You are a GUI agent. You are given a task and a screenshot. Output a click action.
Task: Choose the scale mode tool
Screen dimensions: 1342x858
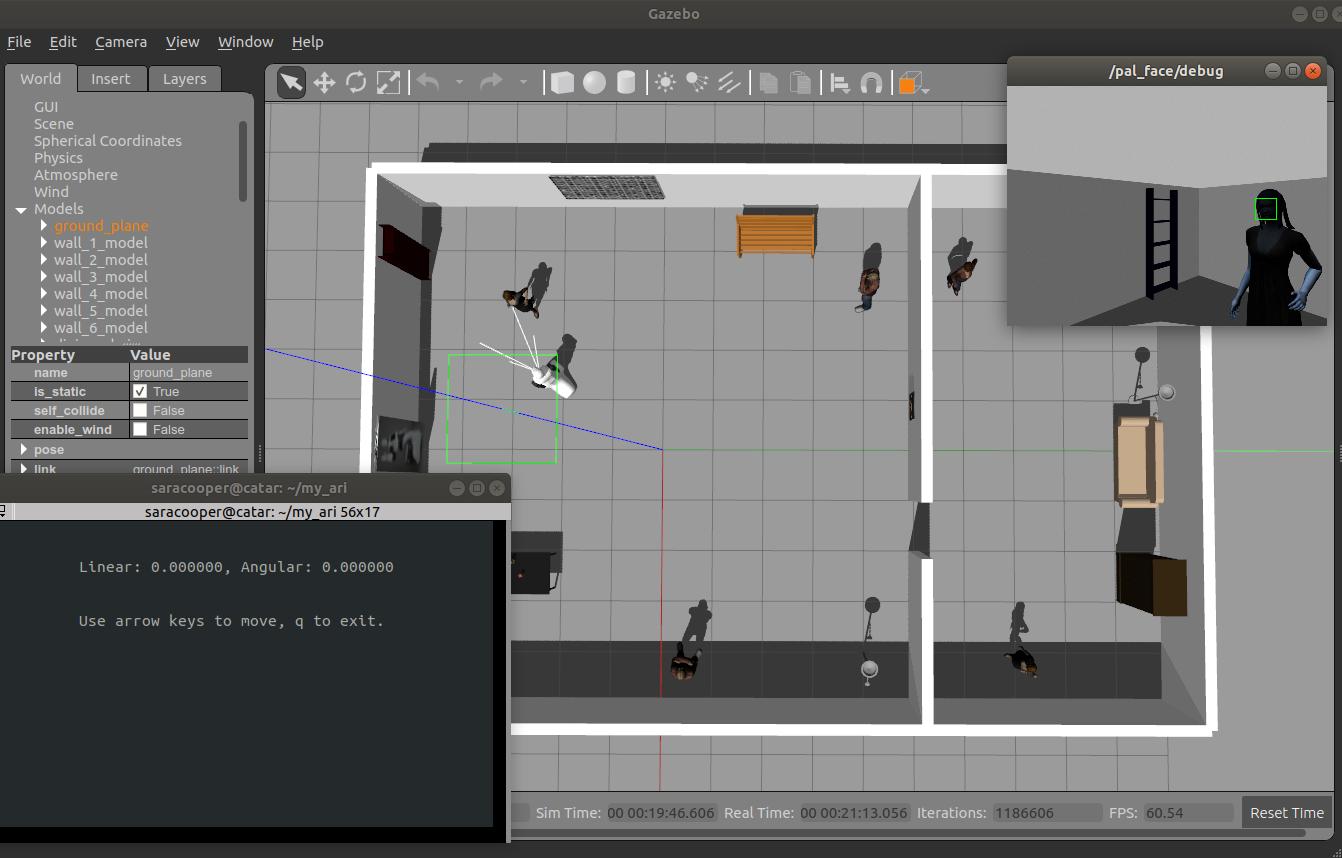pyautogui.click(x=388, y=83)
